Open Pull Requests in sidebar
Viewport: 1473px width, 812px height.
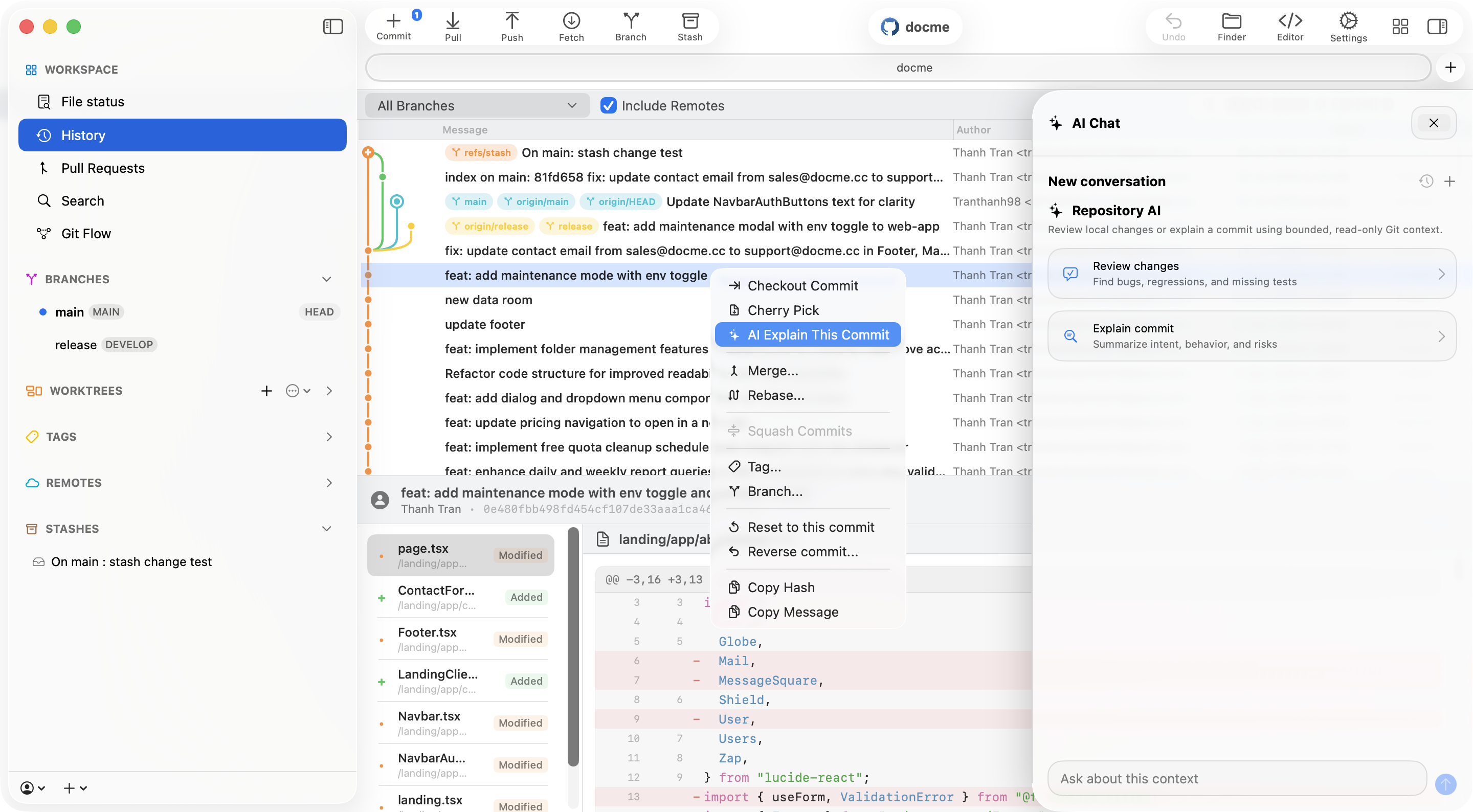click(182, 168)
